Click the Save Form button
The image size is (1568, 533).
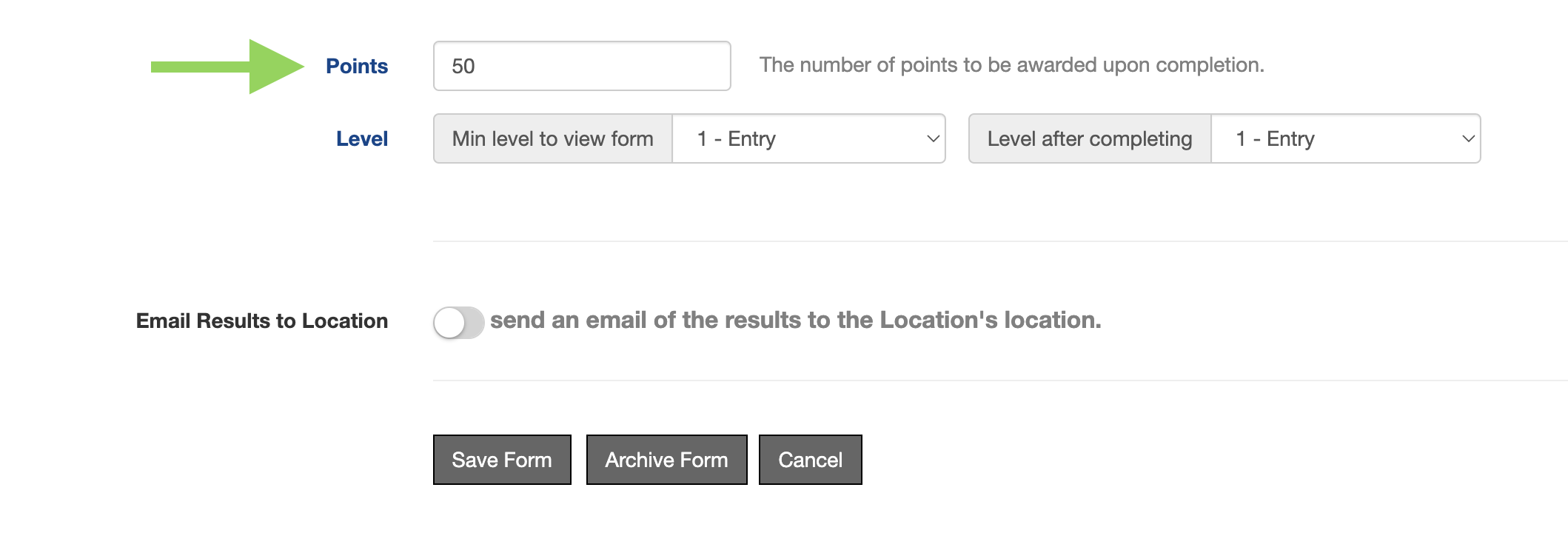[502, 460]
